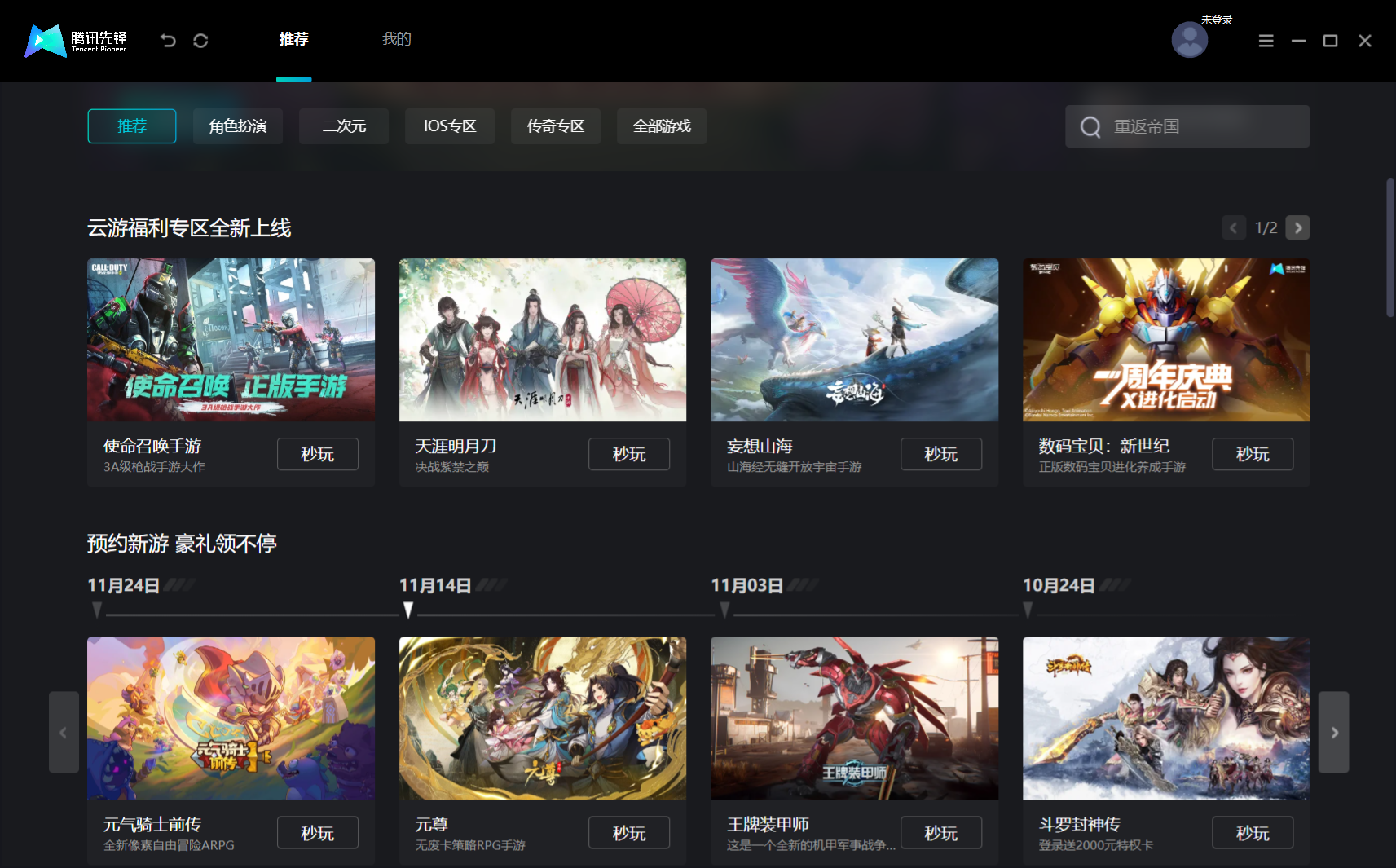
Task: Click the search magnifier icon
Action: 1090,127
